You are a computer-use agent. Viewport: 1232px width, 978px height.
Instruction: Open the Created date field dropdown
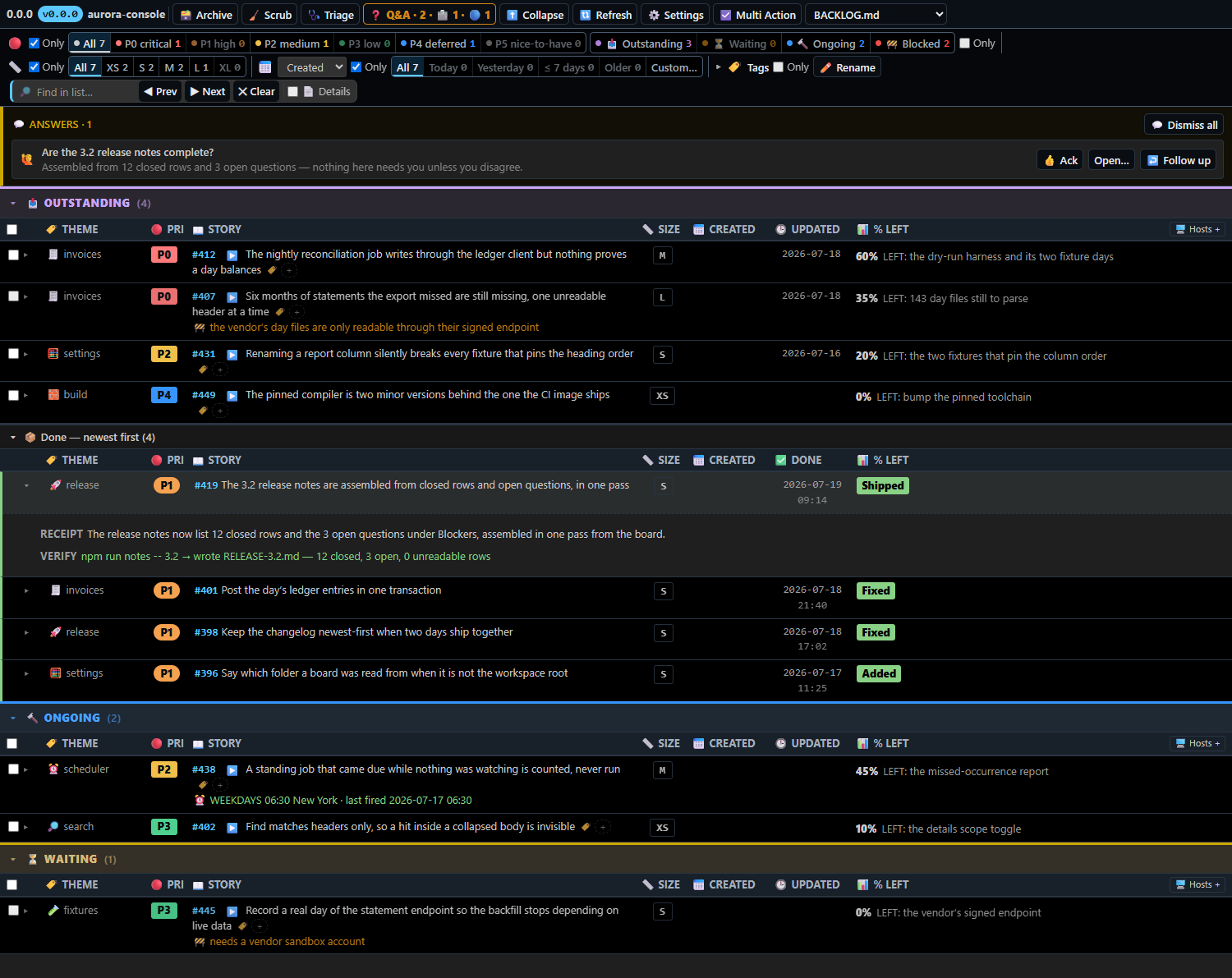click(x=311, y=67)
